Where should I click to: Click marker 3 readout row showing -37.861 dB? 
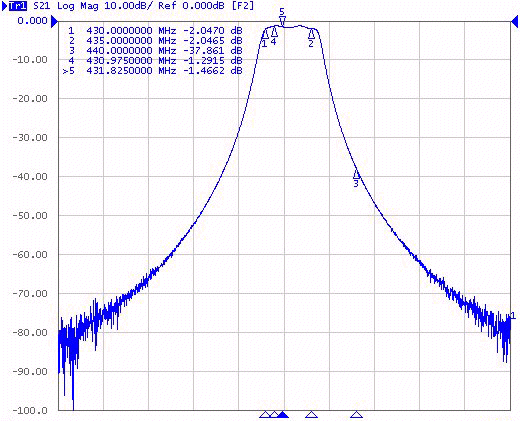pyautogui.click(x=155, y=51)
